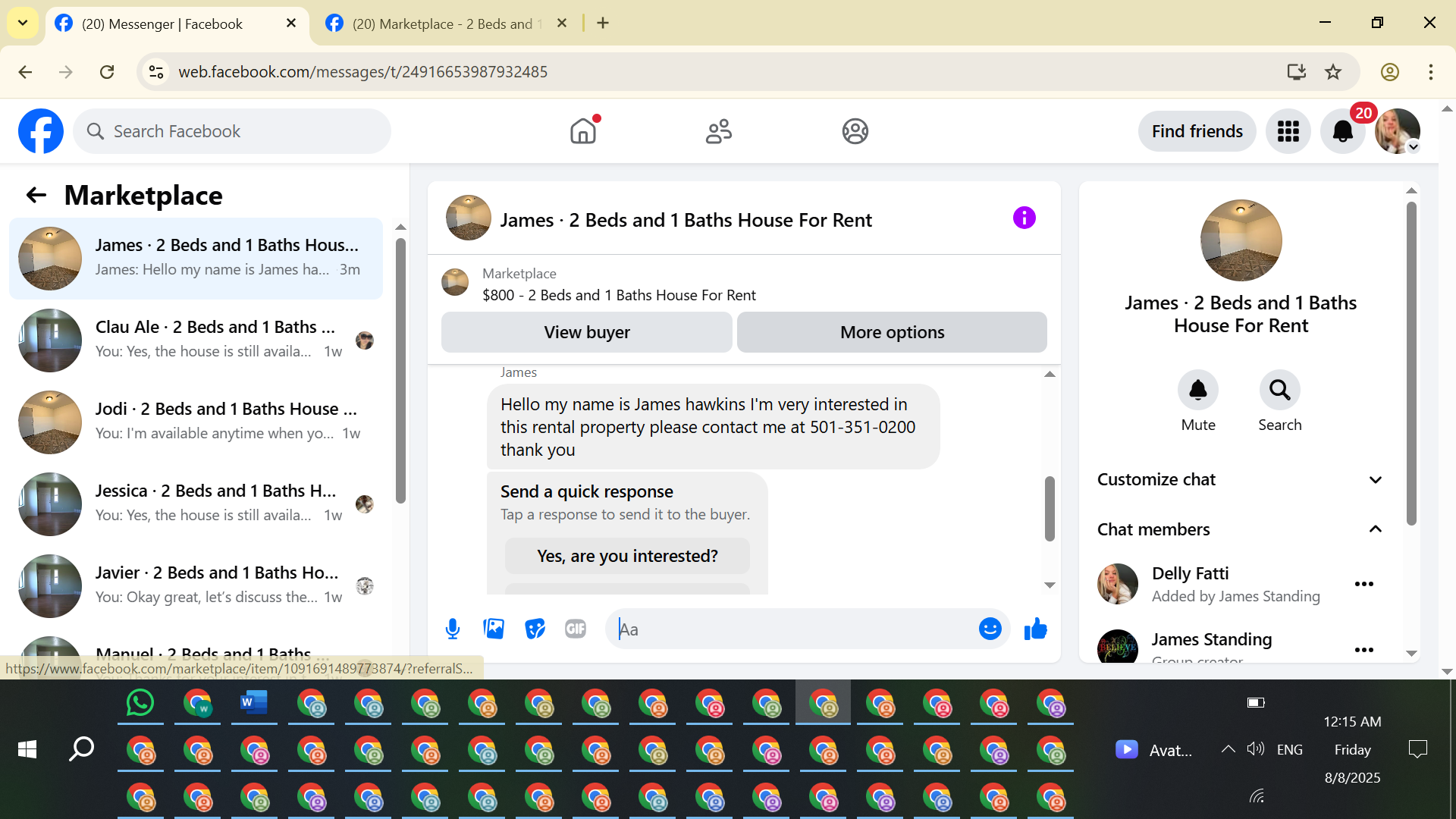Open conversation information purple icon
Screen dimensions: 1456x819
pyautogui.click(x=1024, y=218)
